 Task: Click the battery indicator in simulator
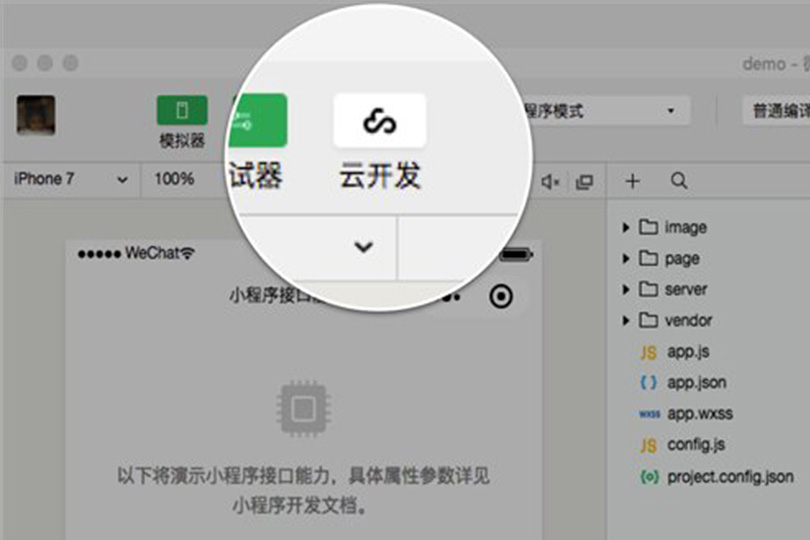515,254
